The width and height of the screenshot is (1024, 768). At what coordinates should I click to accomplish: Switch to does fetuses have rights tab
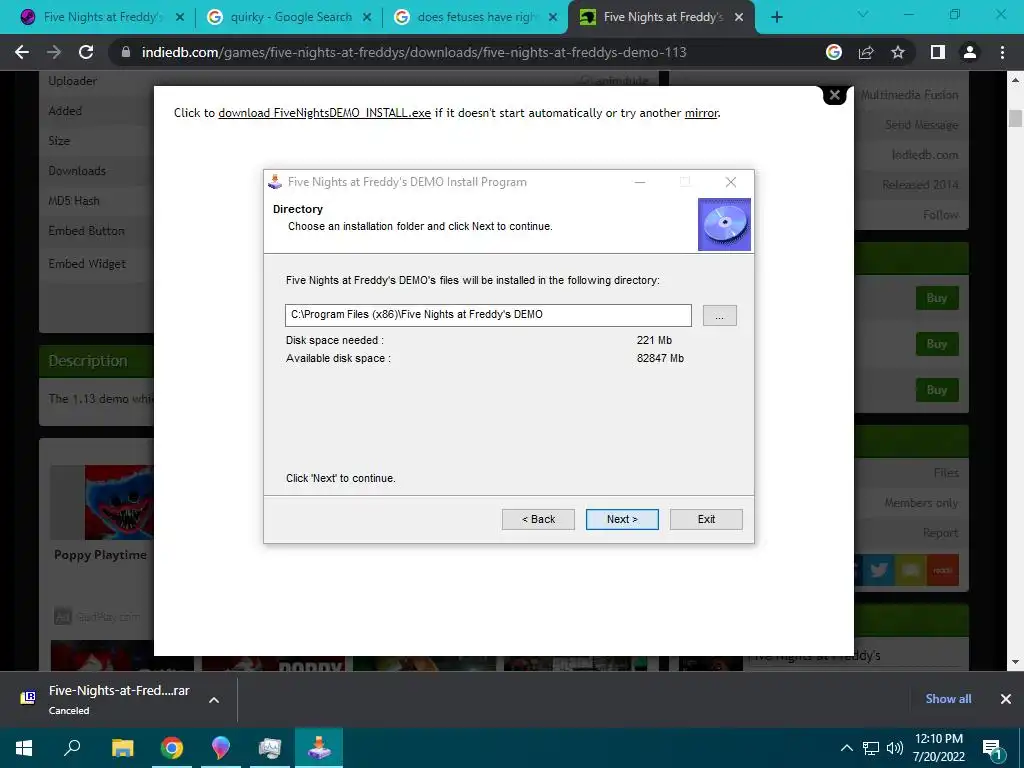click(476, 17)
